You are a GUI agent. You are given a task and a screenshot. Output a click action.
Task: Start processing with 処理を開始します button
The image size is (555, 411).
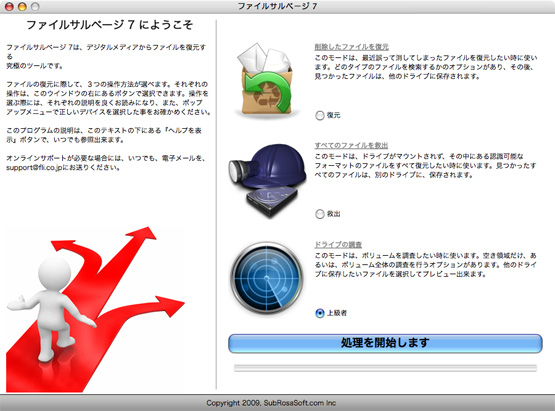pyautogui.click(x=385, y=343)
